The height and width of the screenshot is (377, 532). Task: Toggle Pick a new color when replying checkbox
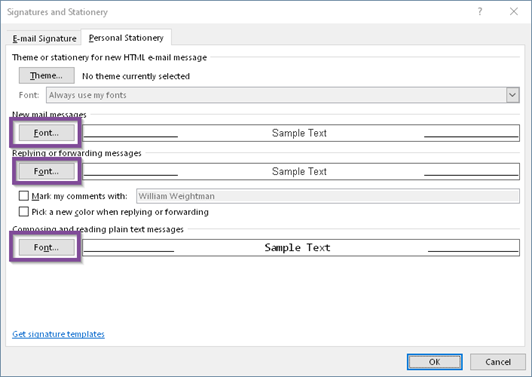24,212
